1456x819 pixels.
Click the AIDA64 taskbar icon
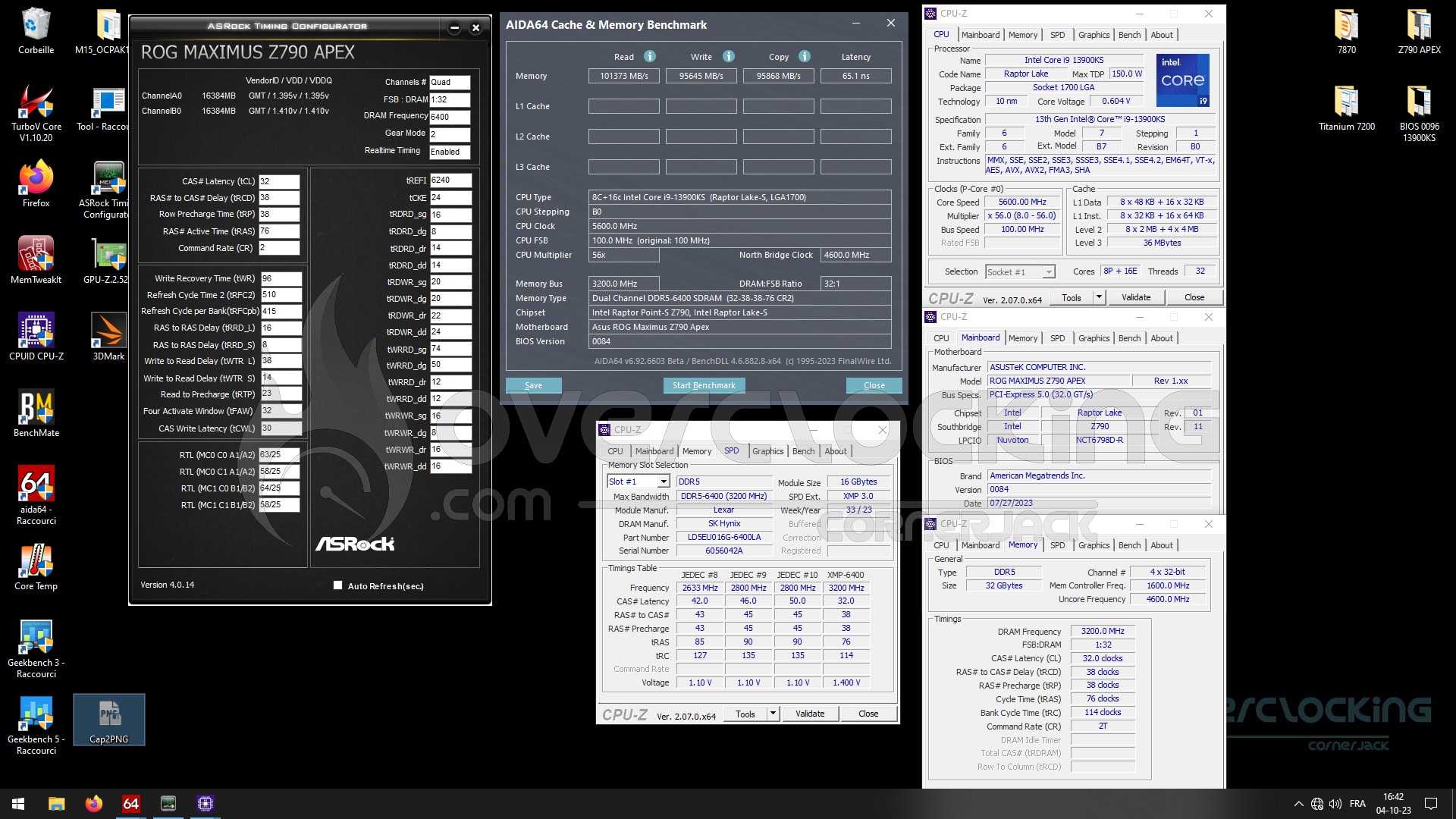[131, 804]
